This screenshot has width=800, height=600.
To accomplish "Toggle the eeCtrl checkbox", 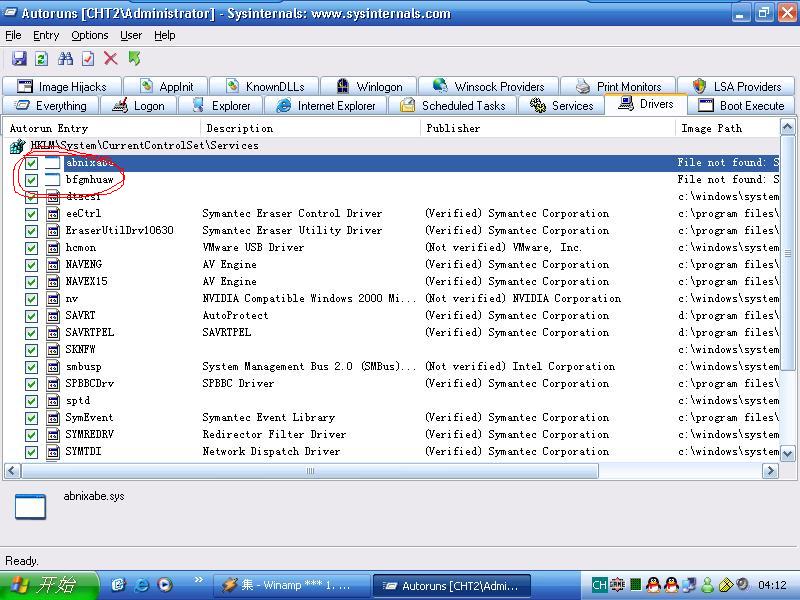I will 31,214.
